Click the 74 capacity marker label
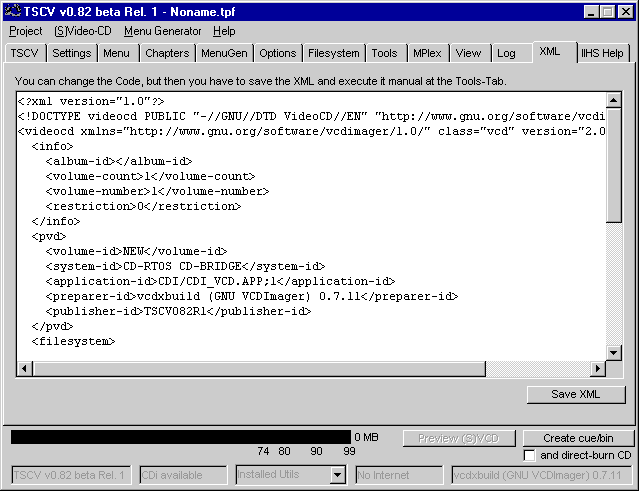639x491 pixels. (263, 451)
